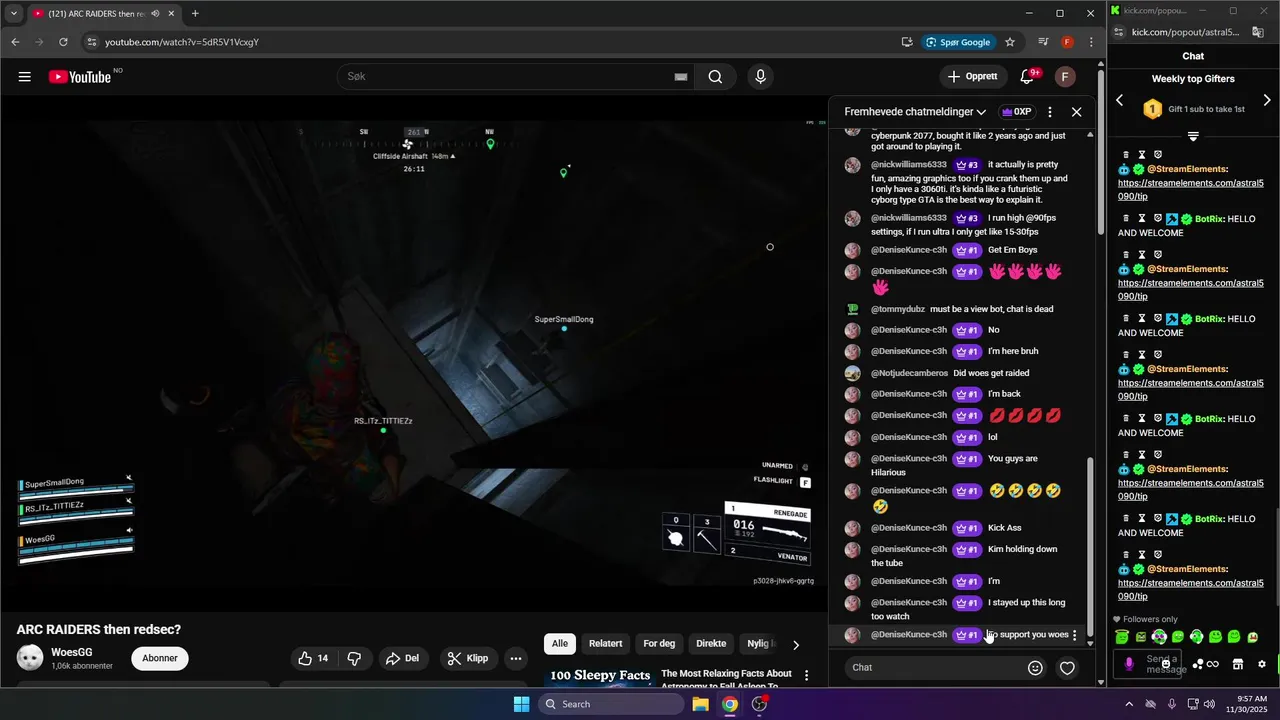Open Kick chat settings gear
This screenshot has width=1280, height=720.
coord(1262,664)
